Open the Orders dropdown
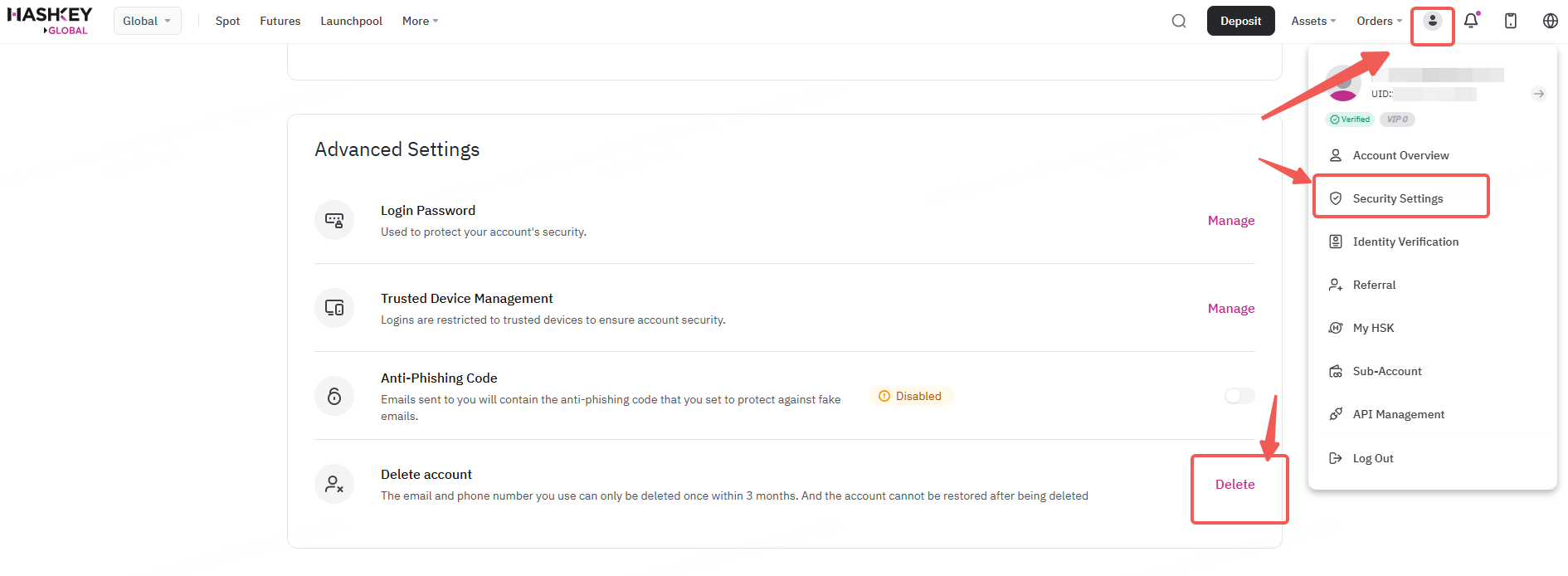Screen dimensions: 1568x576 click(x=1379, y=21)
